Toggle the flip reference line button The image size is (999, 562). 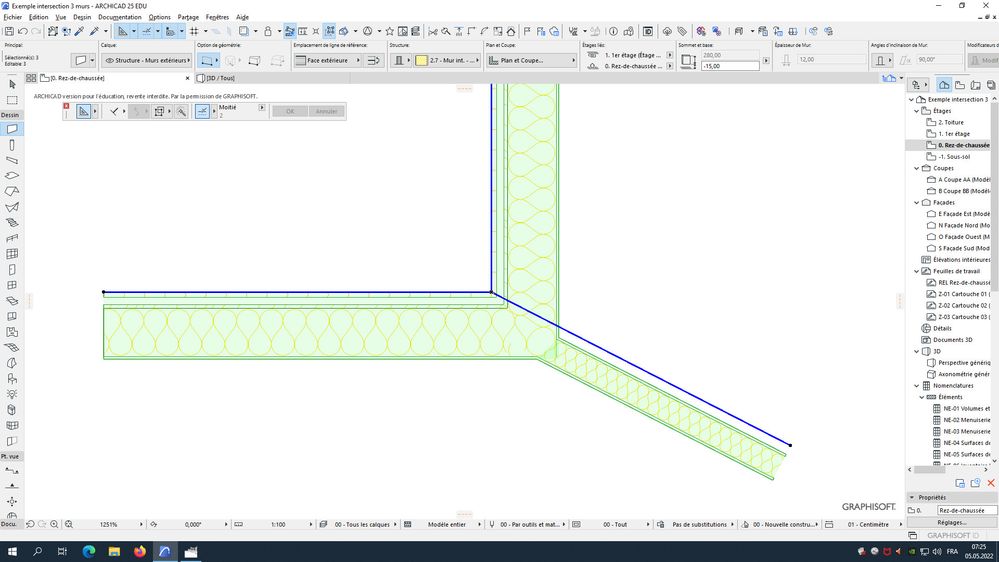point(374,60)
